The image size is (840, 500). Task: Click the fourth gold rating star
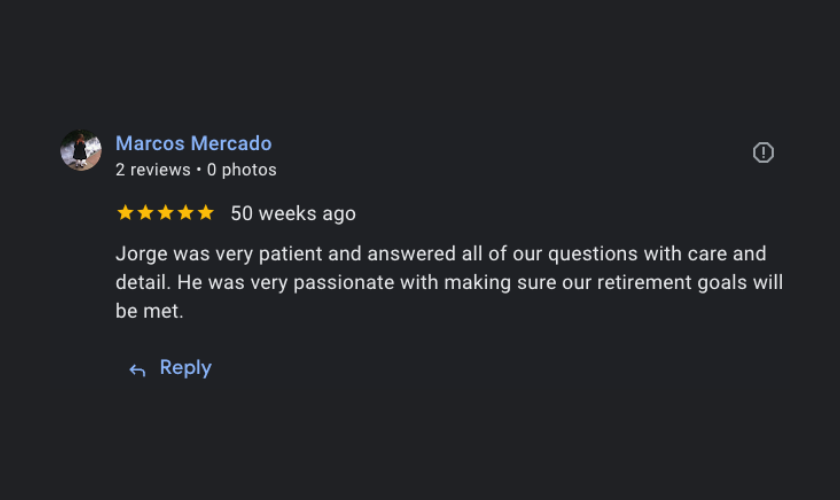[x=185, y=213]
